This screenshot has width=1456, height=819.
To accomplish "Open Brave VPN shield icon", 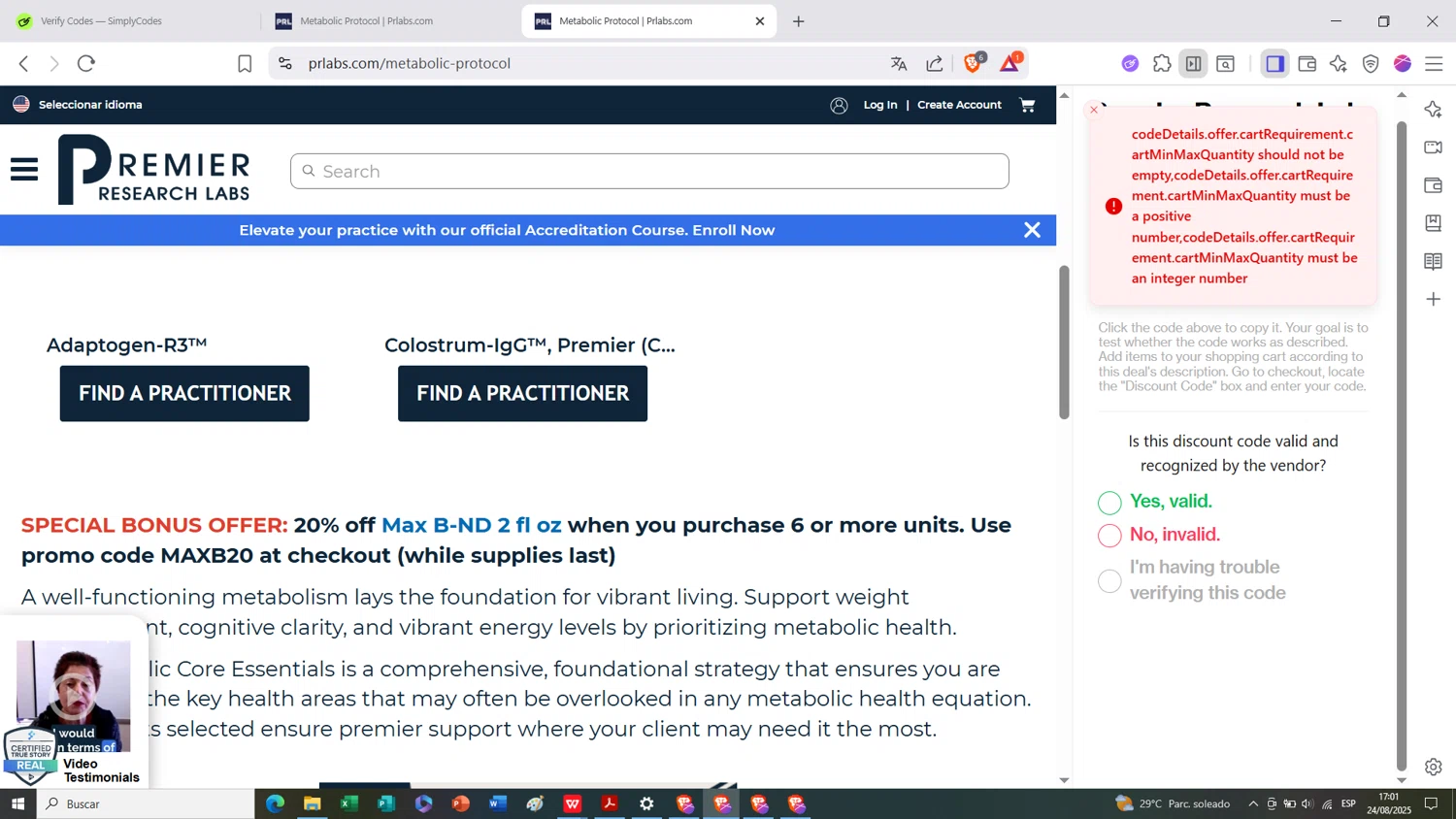I will point(1371,63).
